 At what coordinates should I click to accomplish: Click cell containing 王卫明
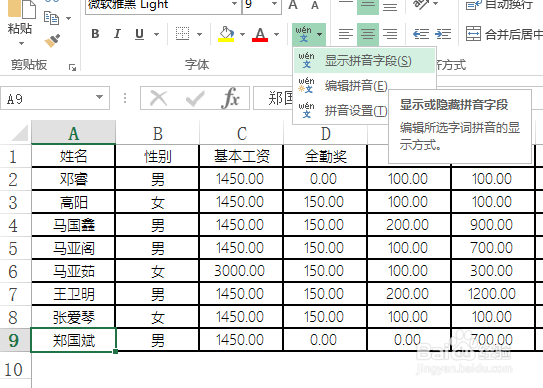coord(73,294)
